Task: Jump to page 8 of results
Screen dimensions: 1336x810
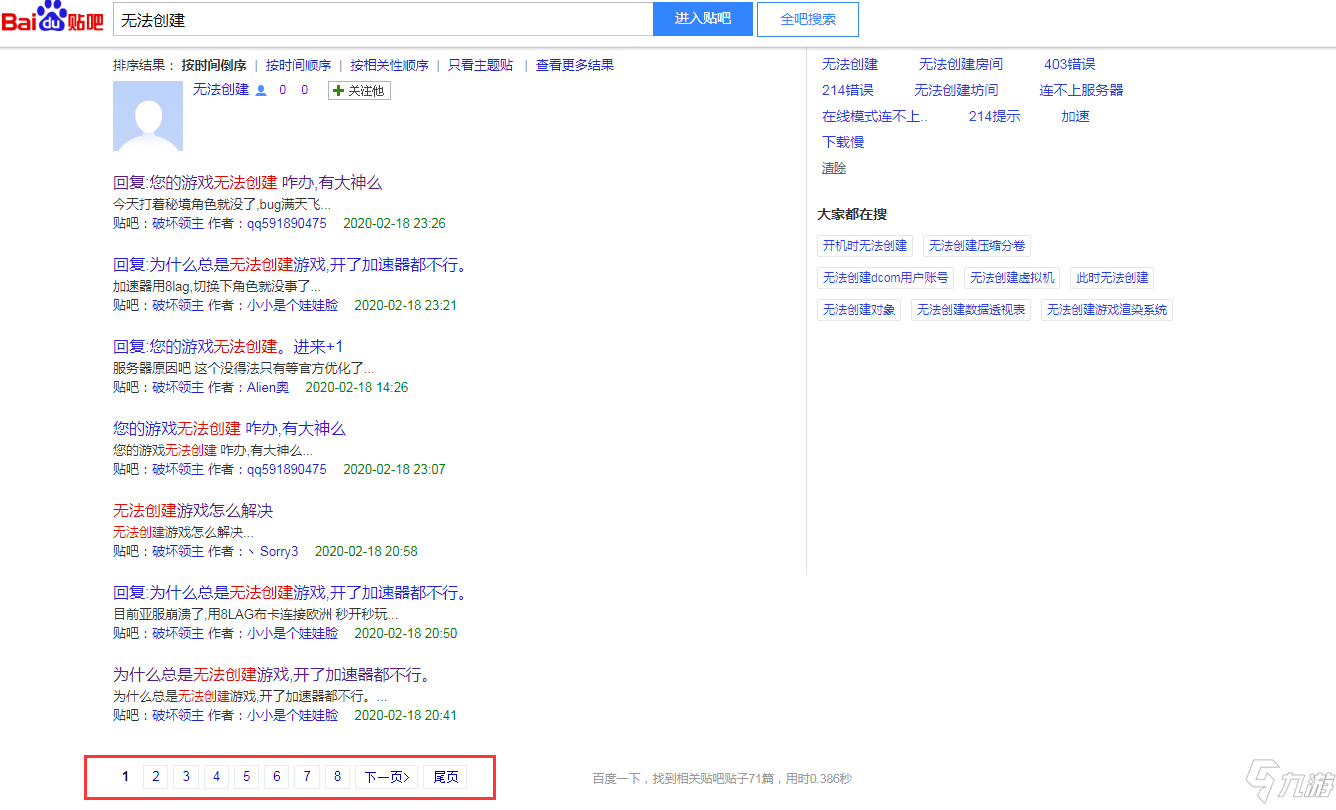Action: (x=338, y=777)
